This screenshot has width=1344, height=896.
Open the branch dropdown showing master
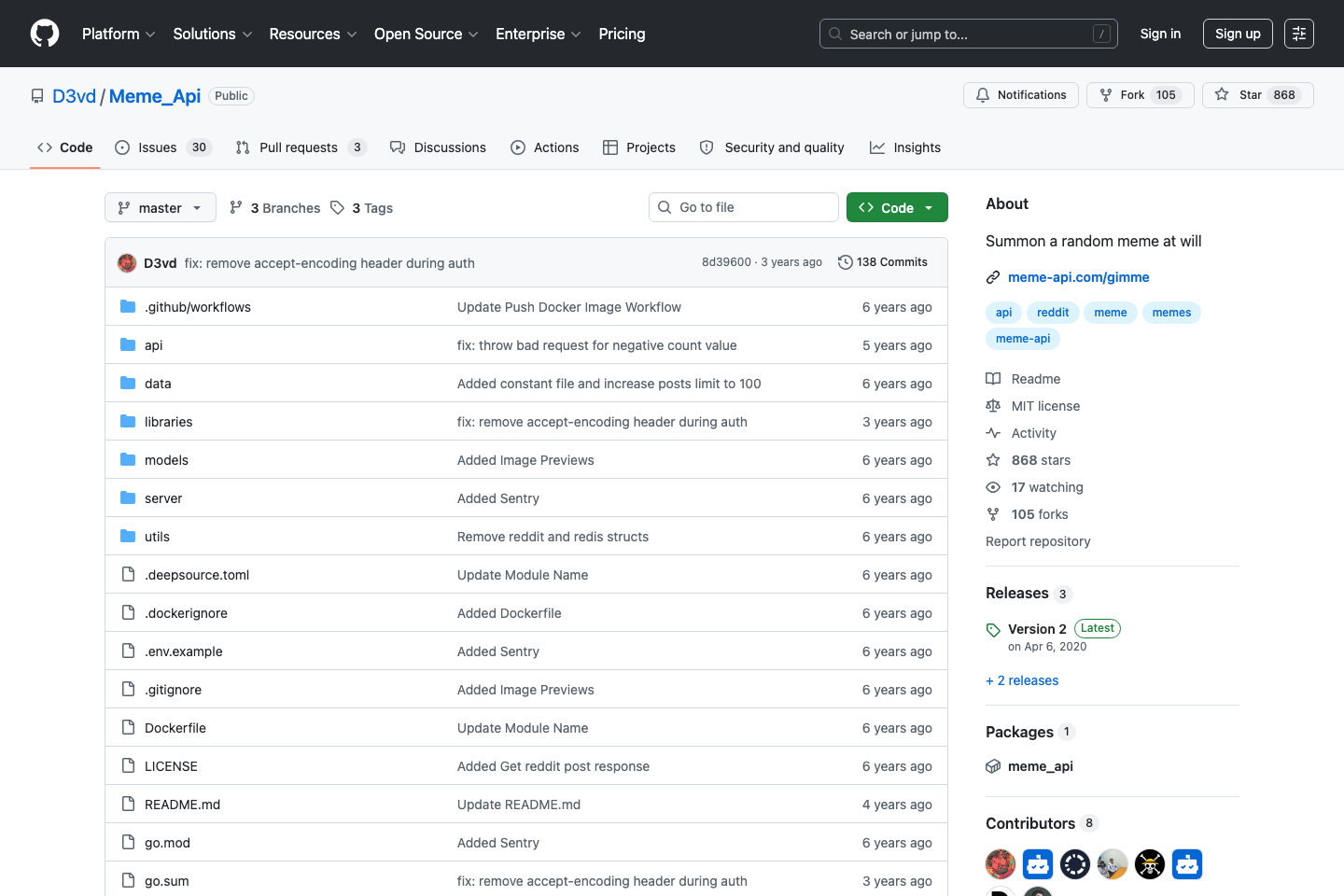160,207
